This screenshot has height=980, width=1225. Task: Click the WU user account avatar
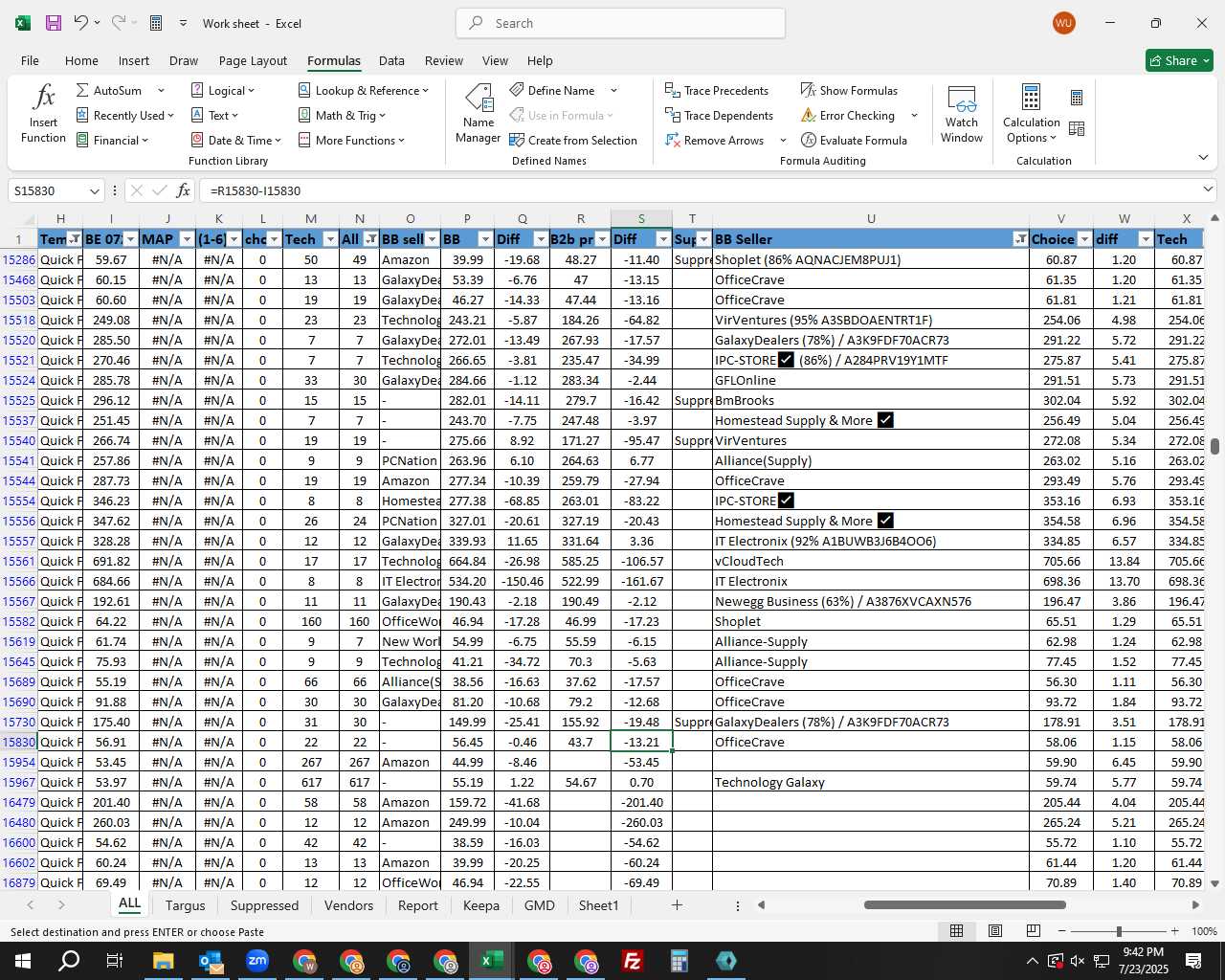pyautogui.click(x=1063, y=23)
